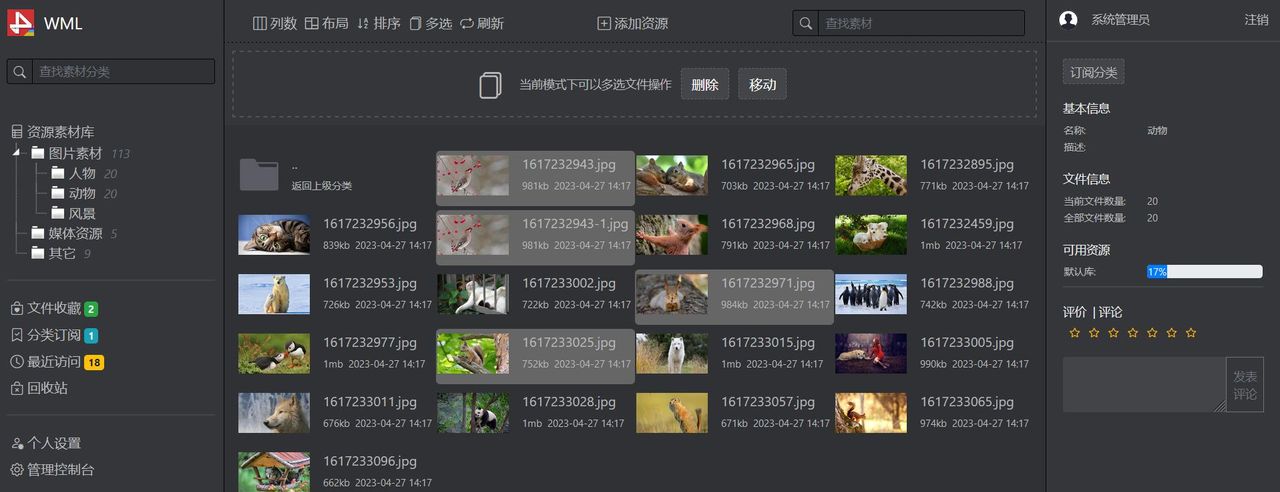
Task: Click file name 1617233002.jpg
Action: pos(569,284)
